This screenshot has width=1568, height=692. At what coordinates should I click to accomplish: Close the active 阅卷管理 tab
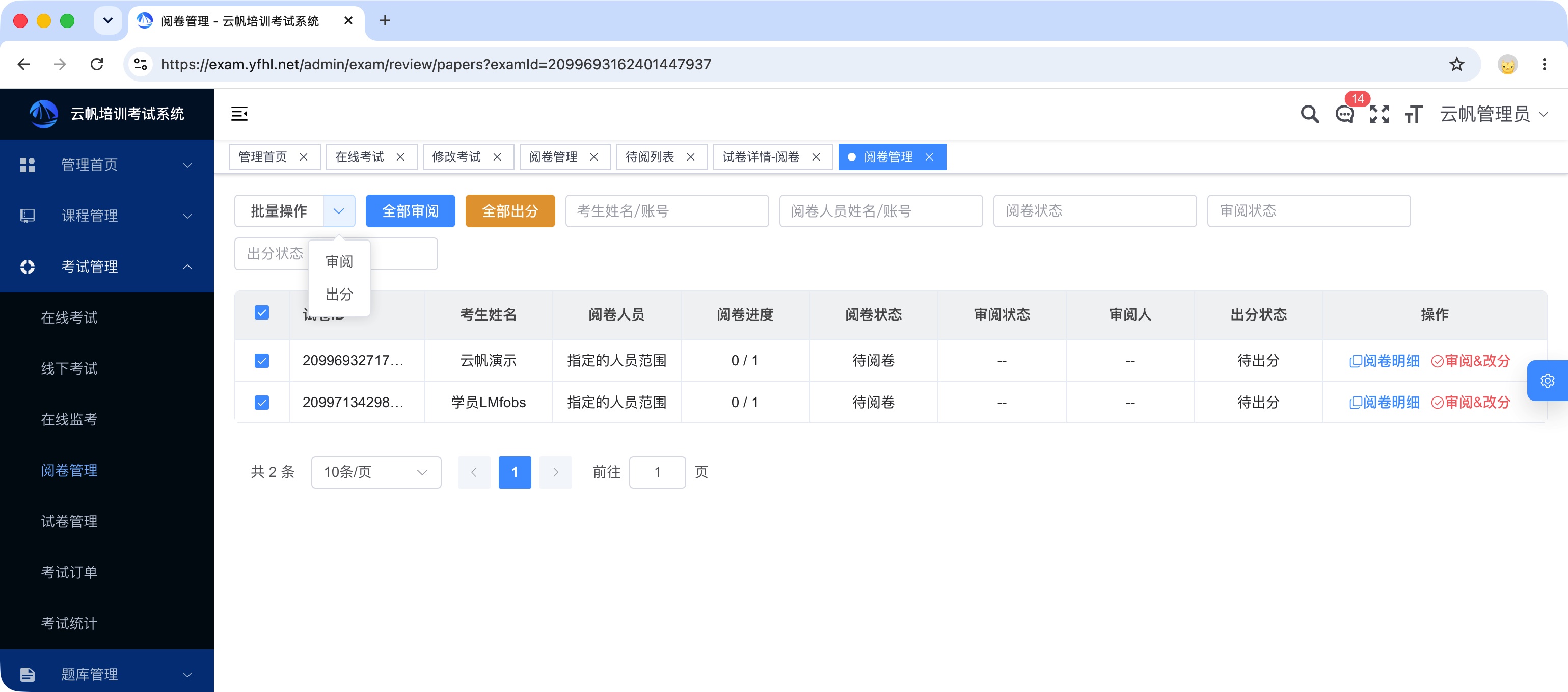tap(929, 157)
